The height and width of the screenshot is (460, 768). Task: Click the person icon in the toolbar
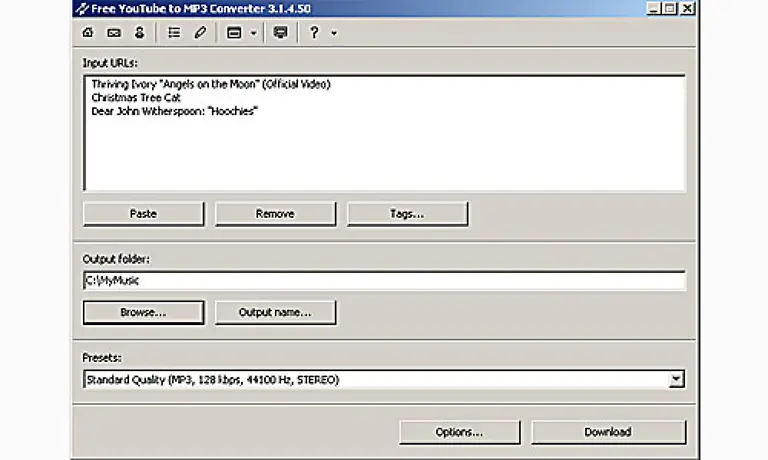(140, 33)
